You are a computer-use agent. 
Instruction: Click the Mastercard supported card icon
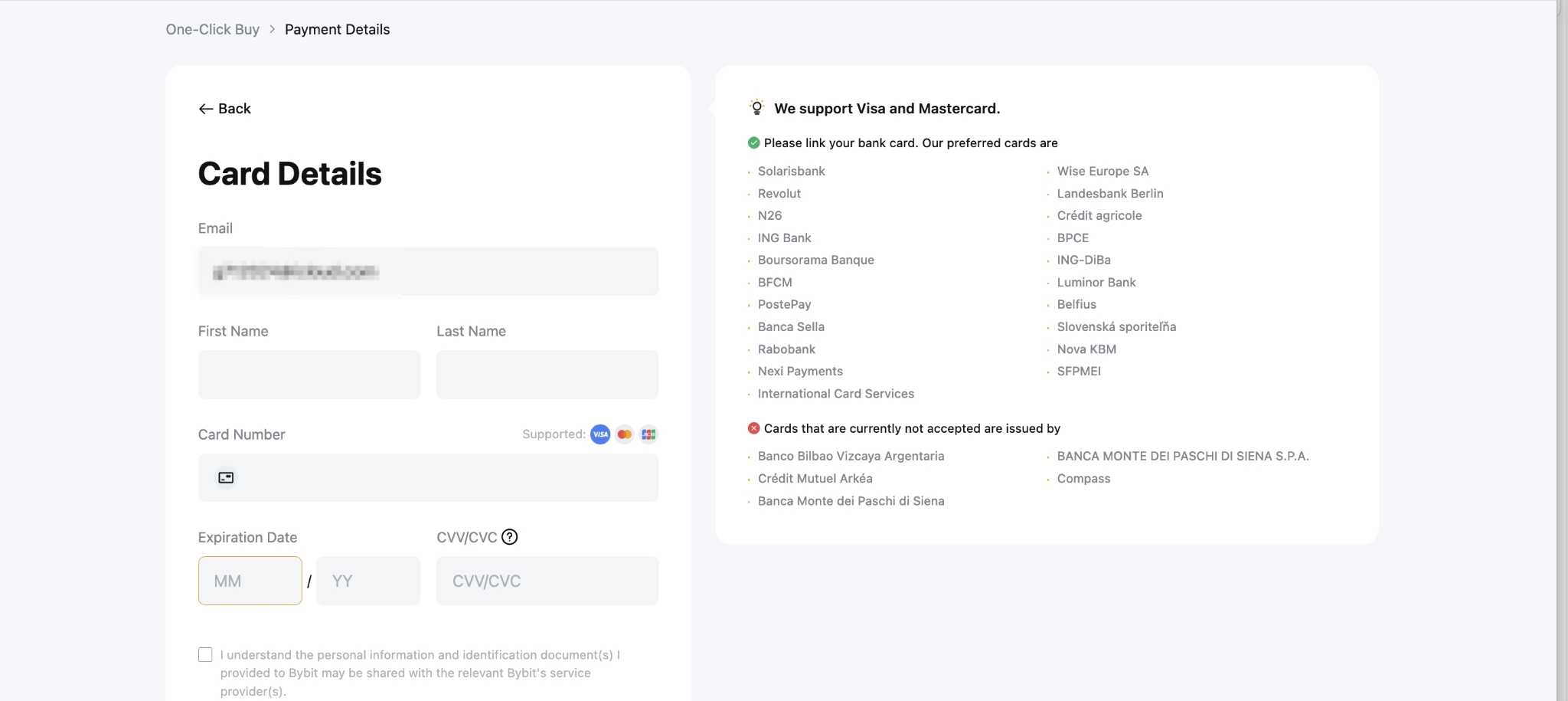pos(625,434)
